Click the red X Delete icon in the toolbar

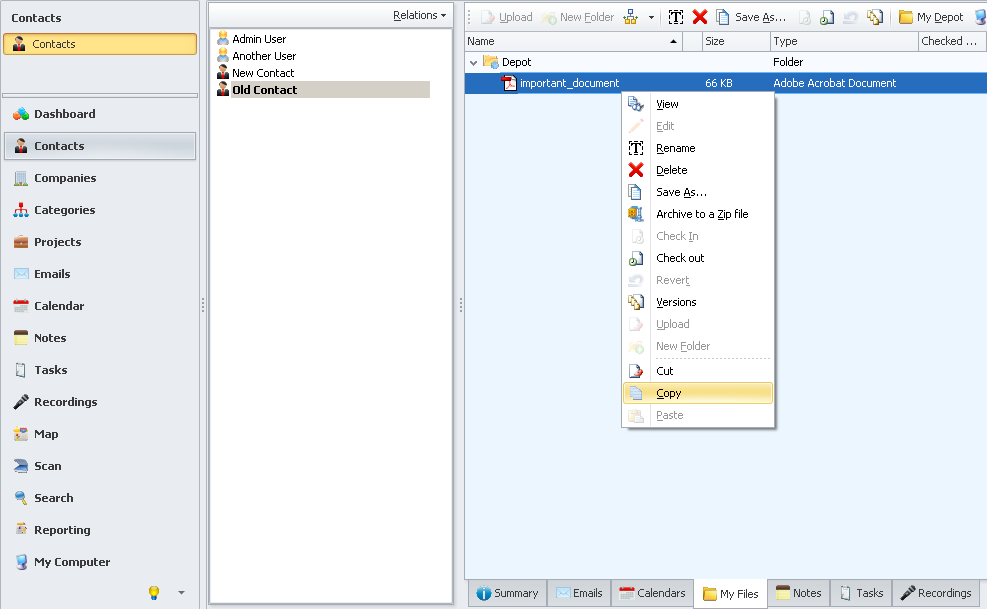tap(700, 17)
